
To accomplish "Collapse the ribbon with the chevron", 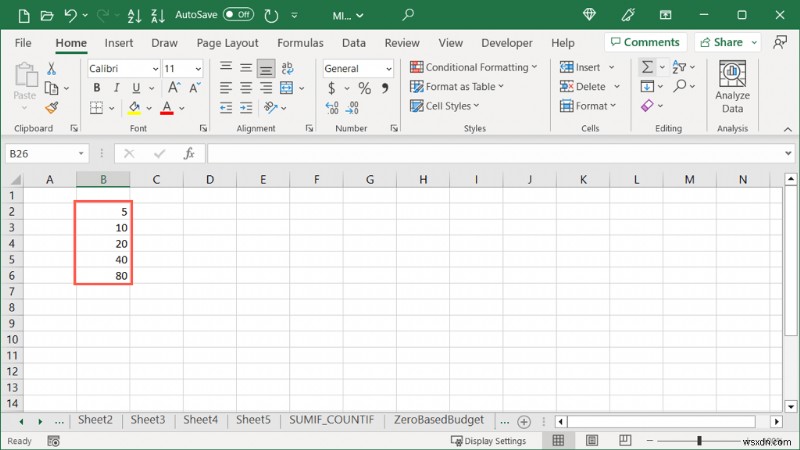I will click(788, 130).
